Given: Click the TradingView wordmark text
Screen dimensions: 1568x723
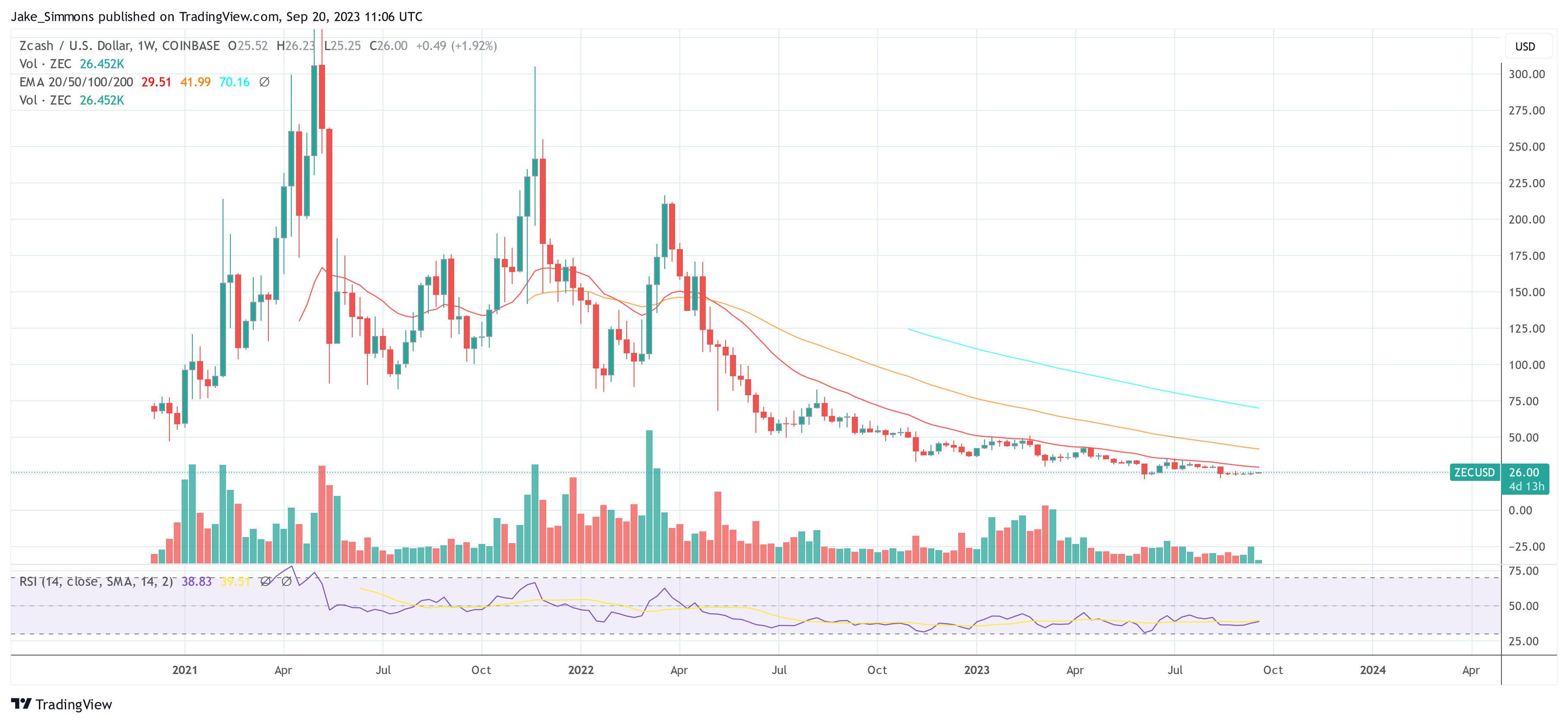Looking at the screenshot, I should tap(73, 704).
